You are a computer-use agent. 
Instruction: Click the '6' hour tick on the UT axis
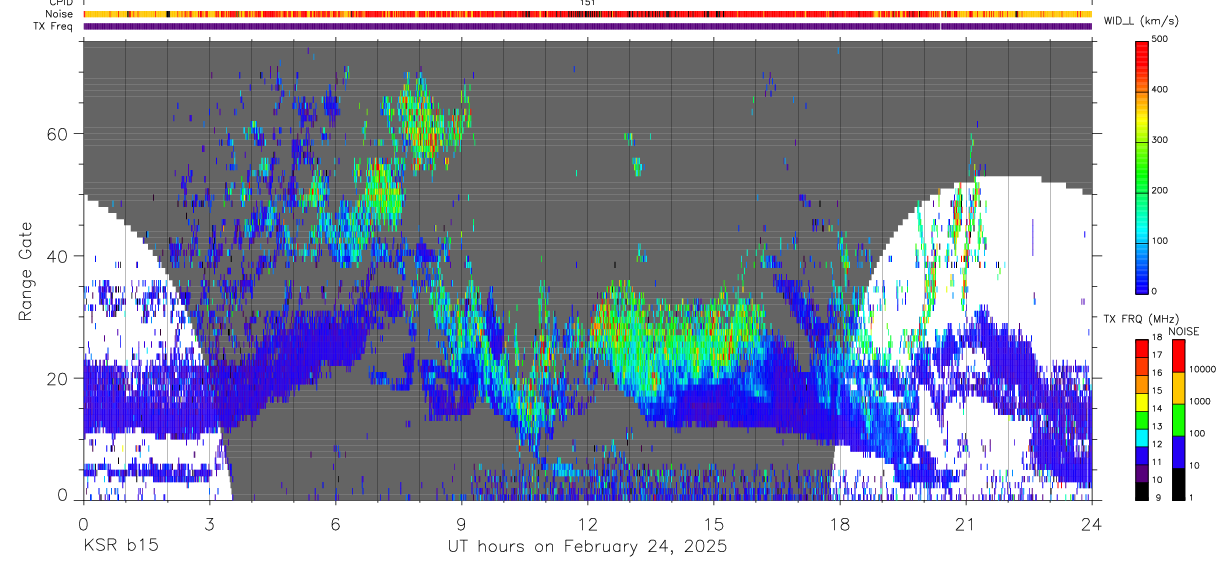(335, 523)
